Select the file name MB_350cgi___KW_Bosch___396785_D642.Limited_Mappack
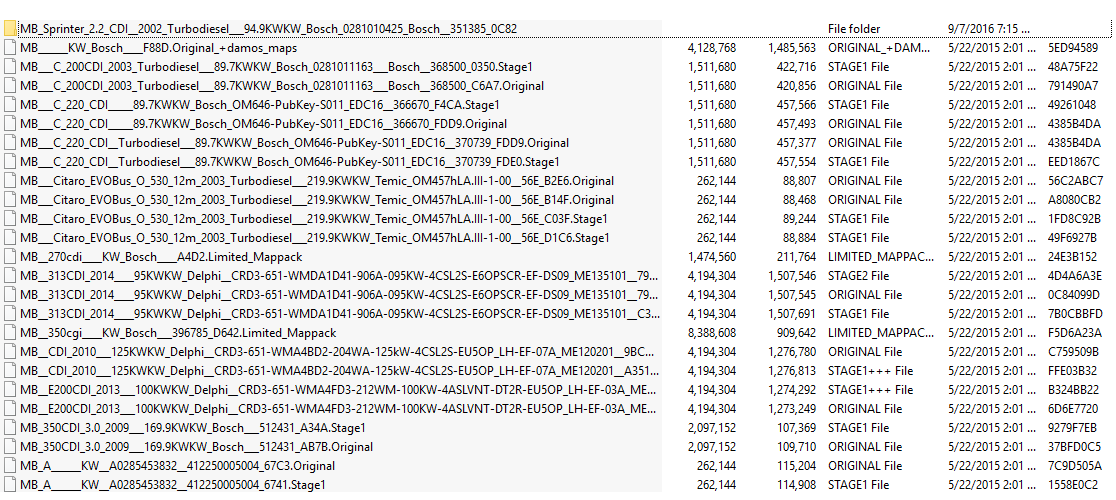 pos(178,332)
